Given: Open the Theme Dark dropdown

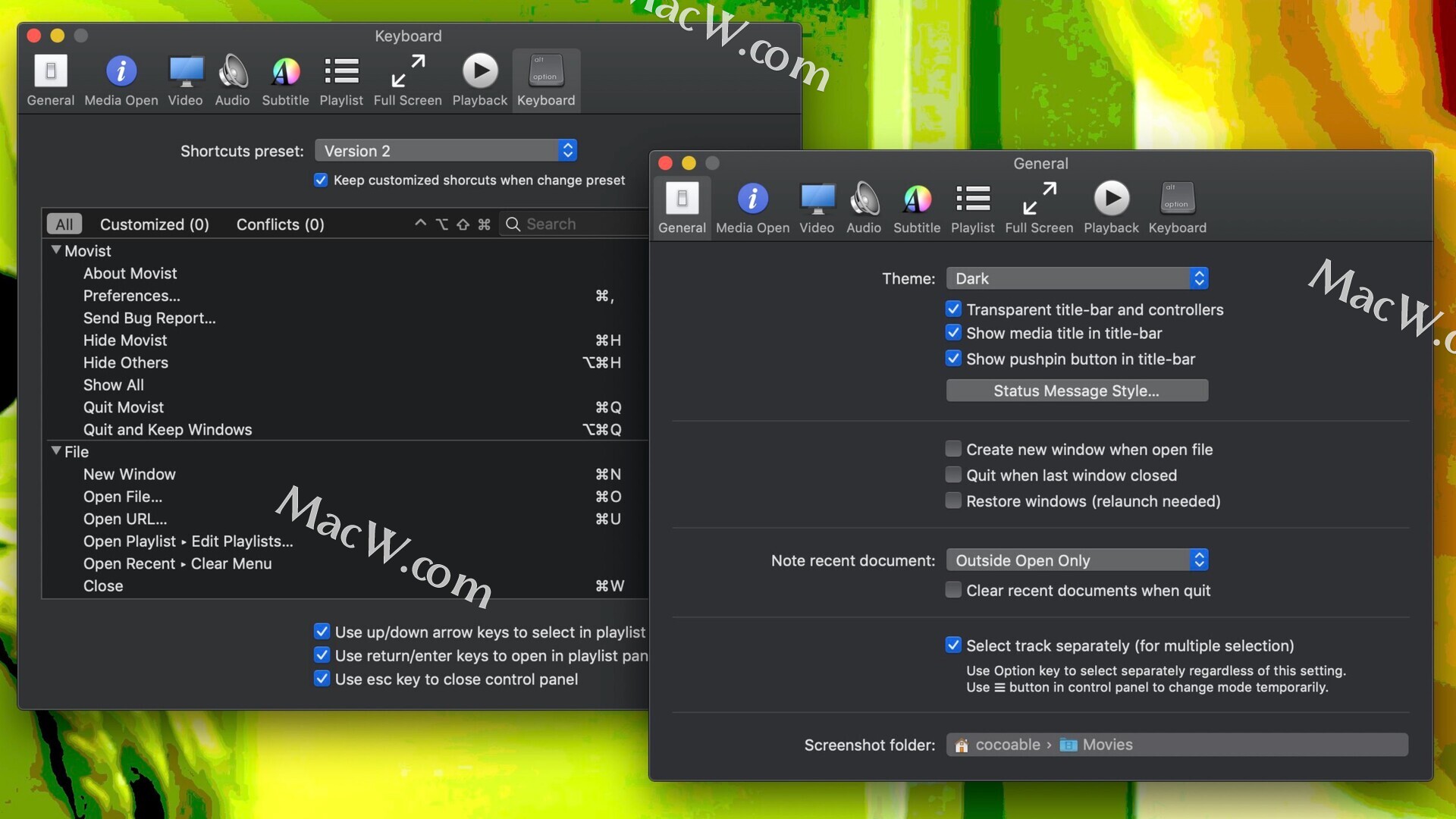Looking at the screenshot, I should click(1077, 278).
